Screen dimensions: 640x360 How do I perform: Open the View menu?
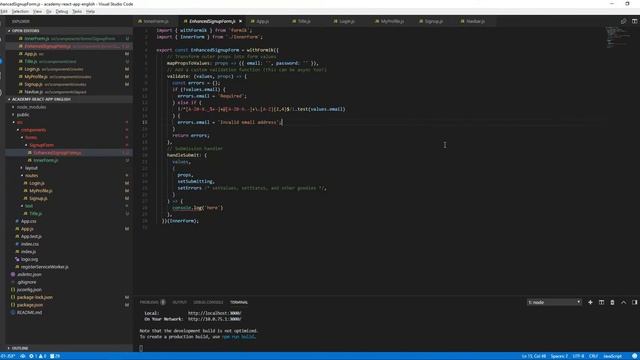click(x=37, y=11)
